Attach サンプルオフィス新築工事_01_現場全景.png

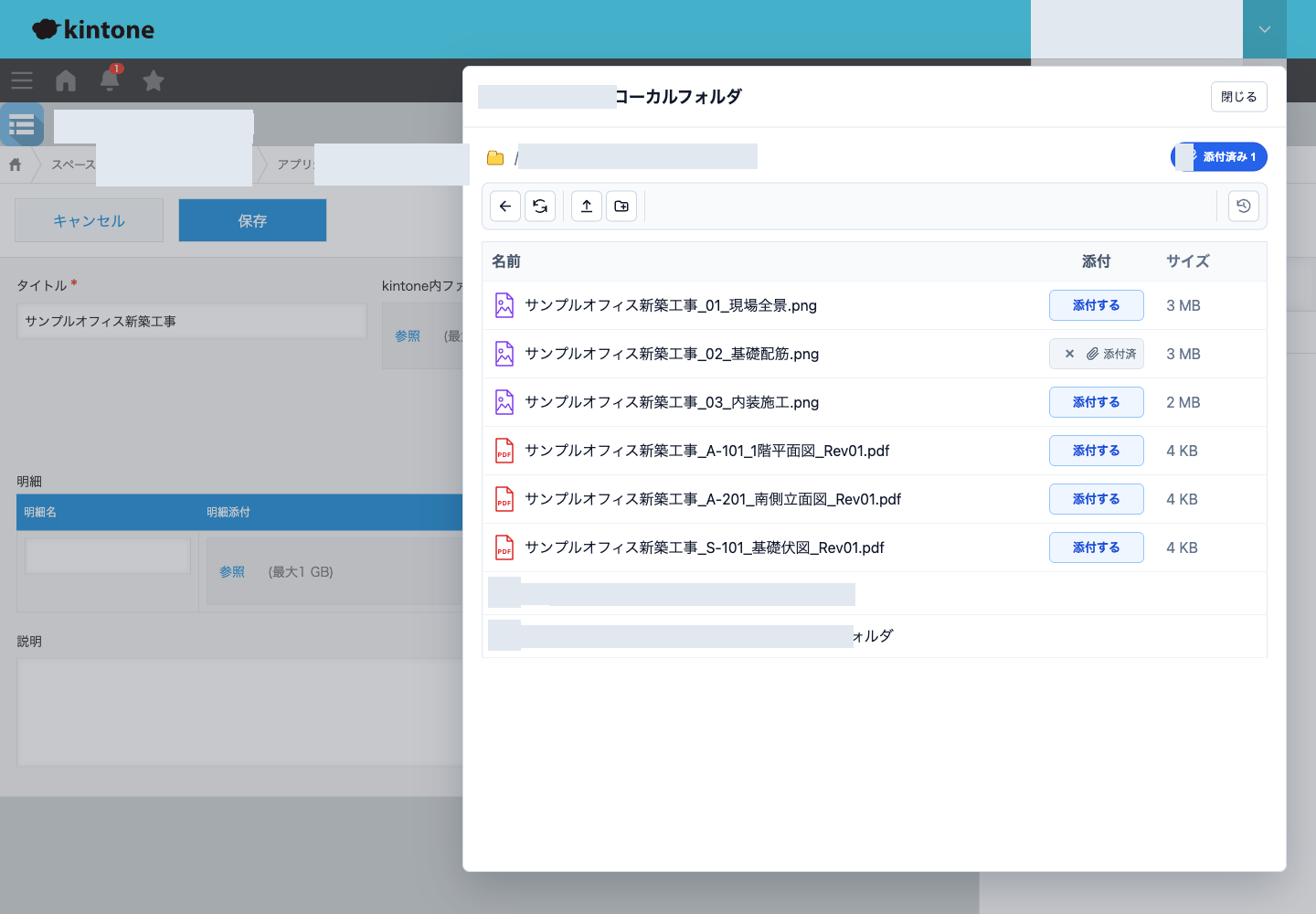pos(1097,305)
